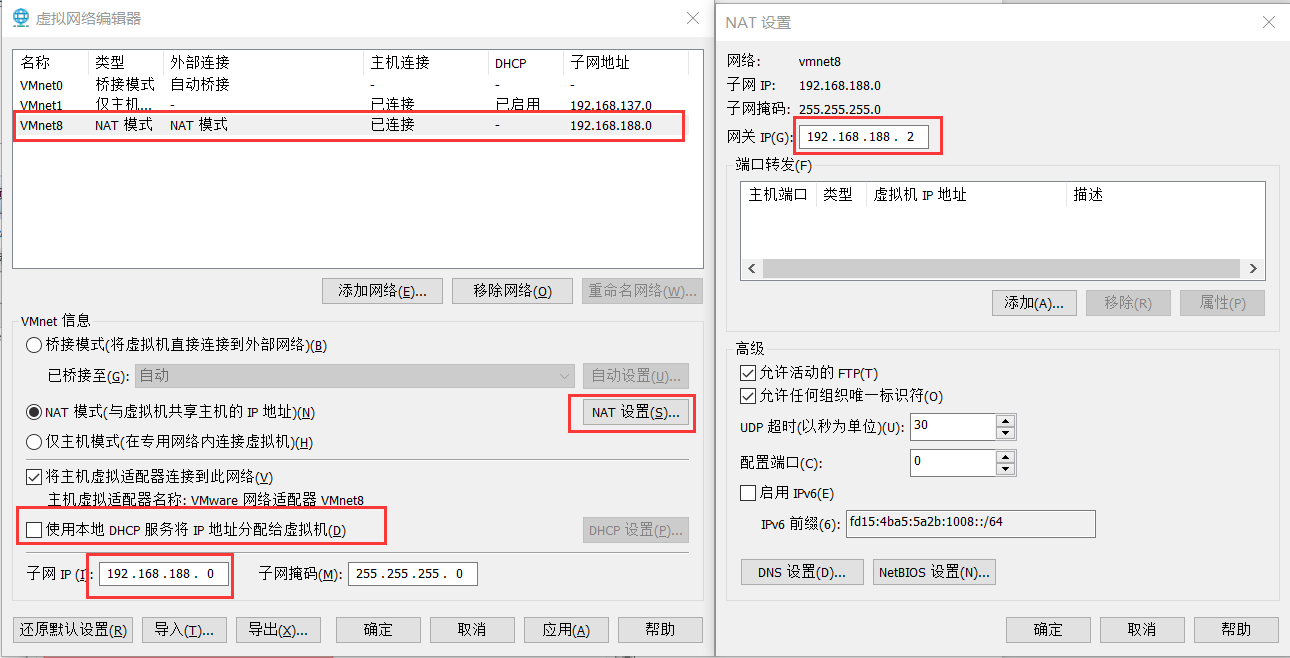1290x658 pixels.
Task: Click the 虚拟机 IP 地址 column header
Action: point(966,195)
